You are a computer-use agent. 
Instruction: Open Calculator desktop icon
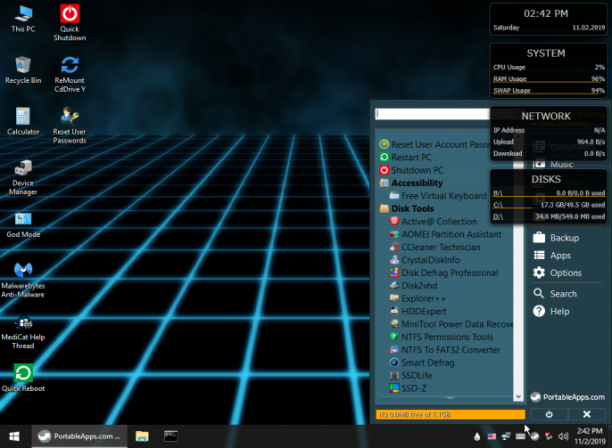23,121
